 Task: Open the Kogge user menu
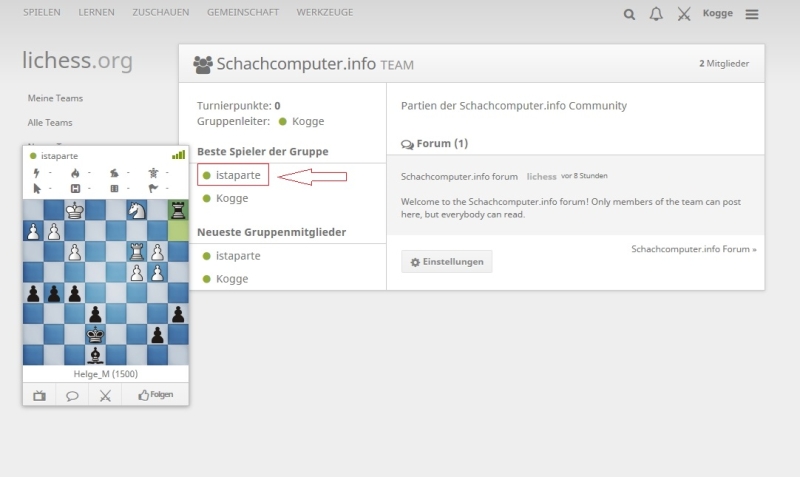(717, 13)
